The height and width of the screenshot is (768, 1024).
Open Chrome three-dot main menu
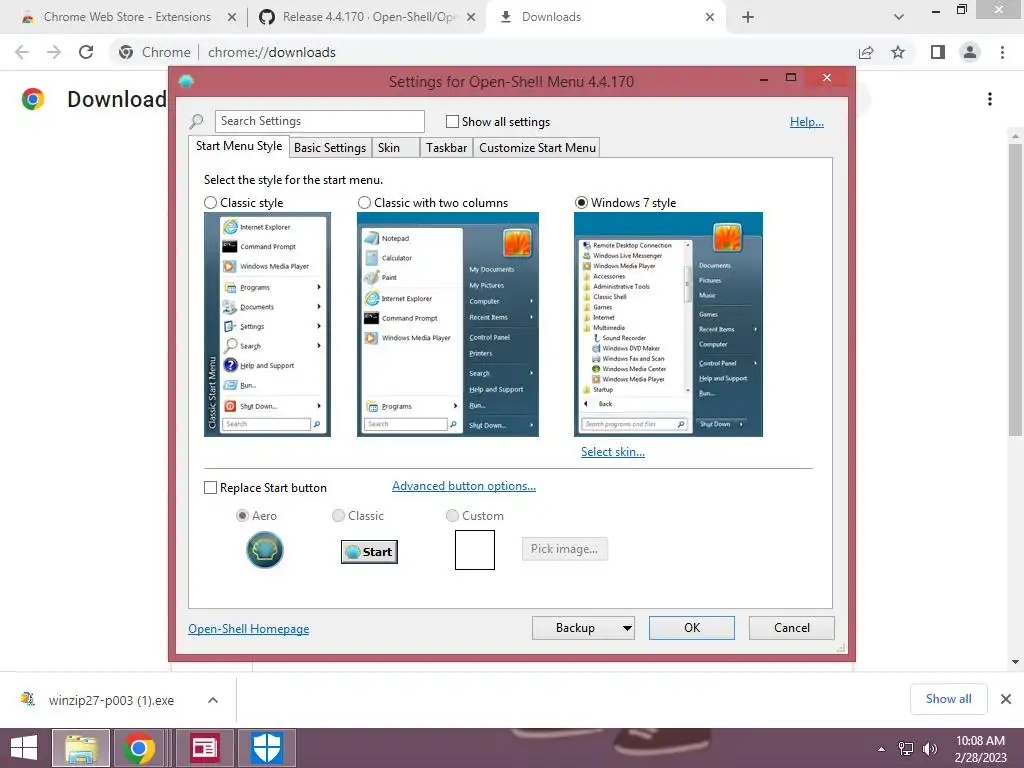tap(1002, 52)
